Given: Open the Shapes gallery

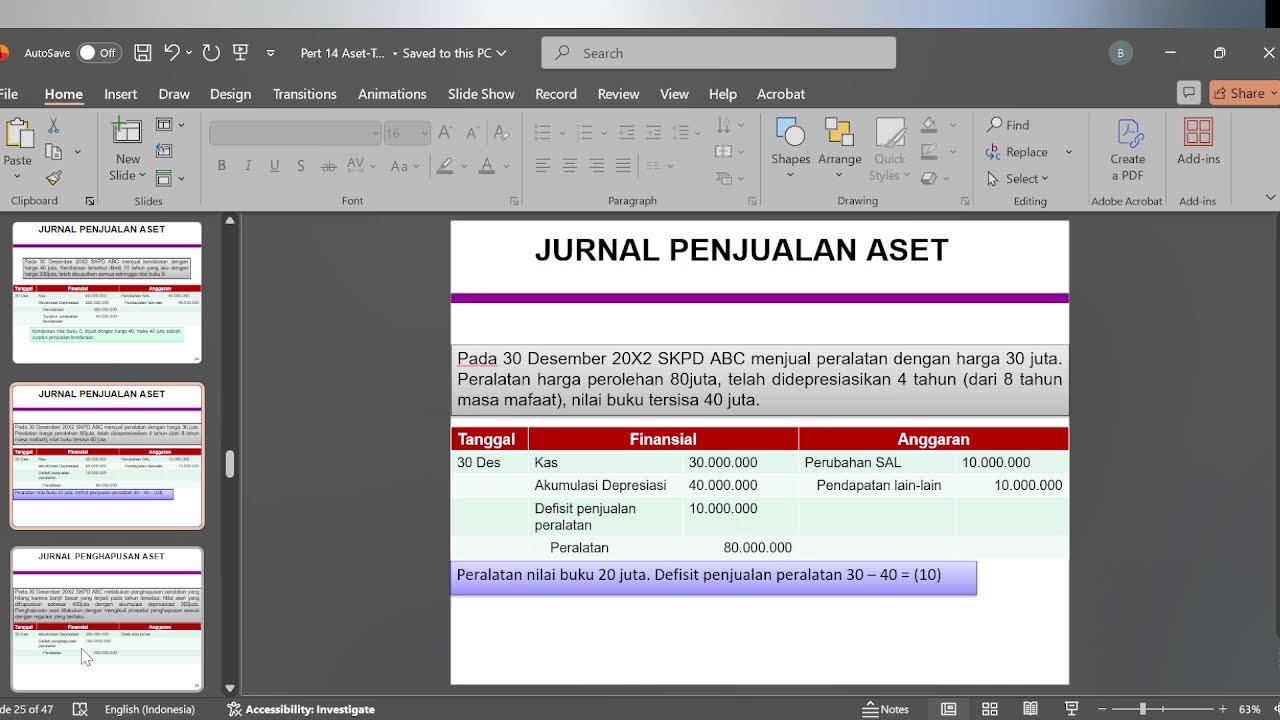Looking at the screenshot, I should click(x=790, y=147).
